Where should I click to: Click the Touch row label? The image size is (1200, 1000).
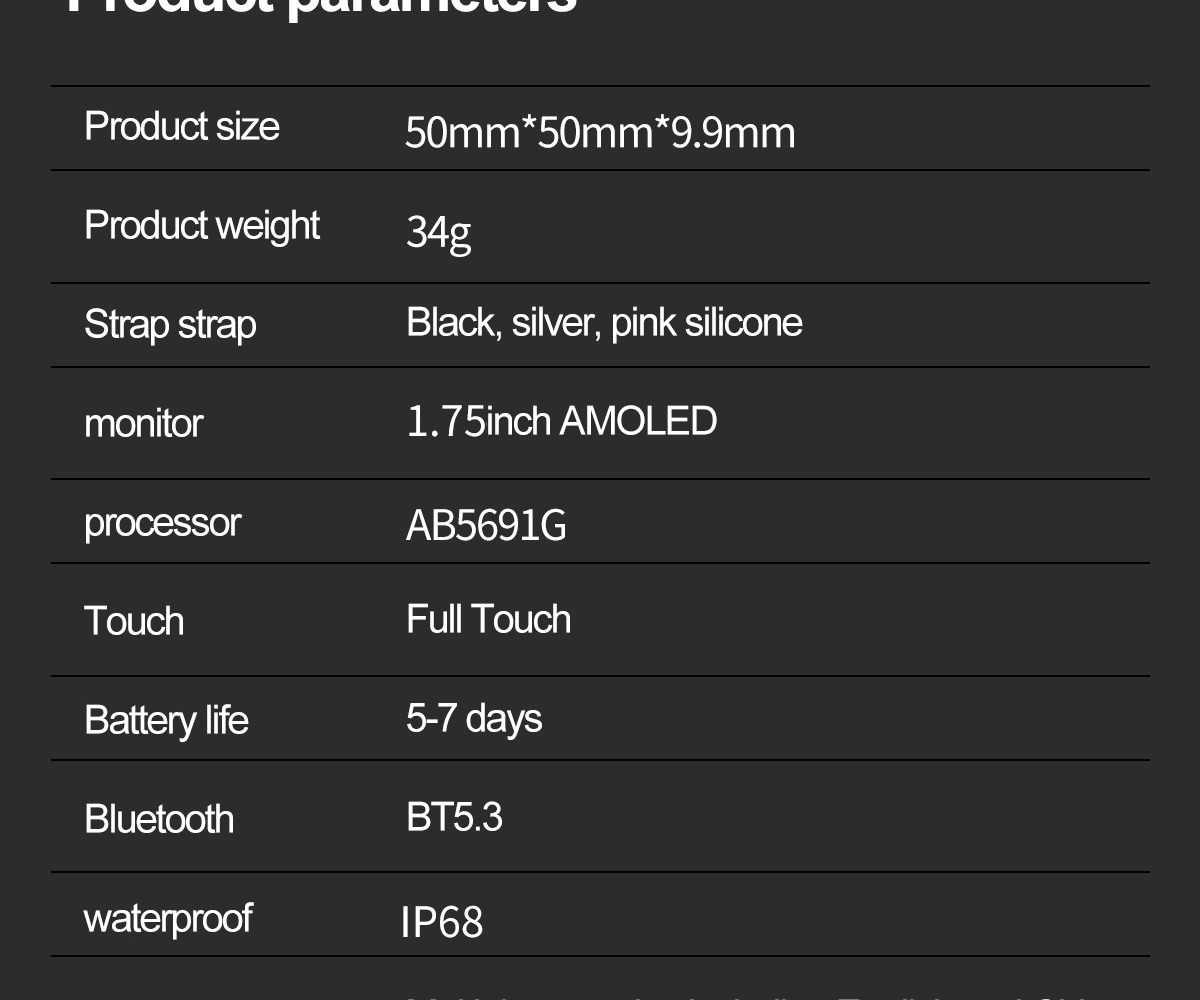[134, 621]
